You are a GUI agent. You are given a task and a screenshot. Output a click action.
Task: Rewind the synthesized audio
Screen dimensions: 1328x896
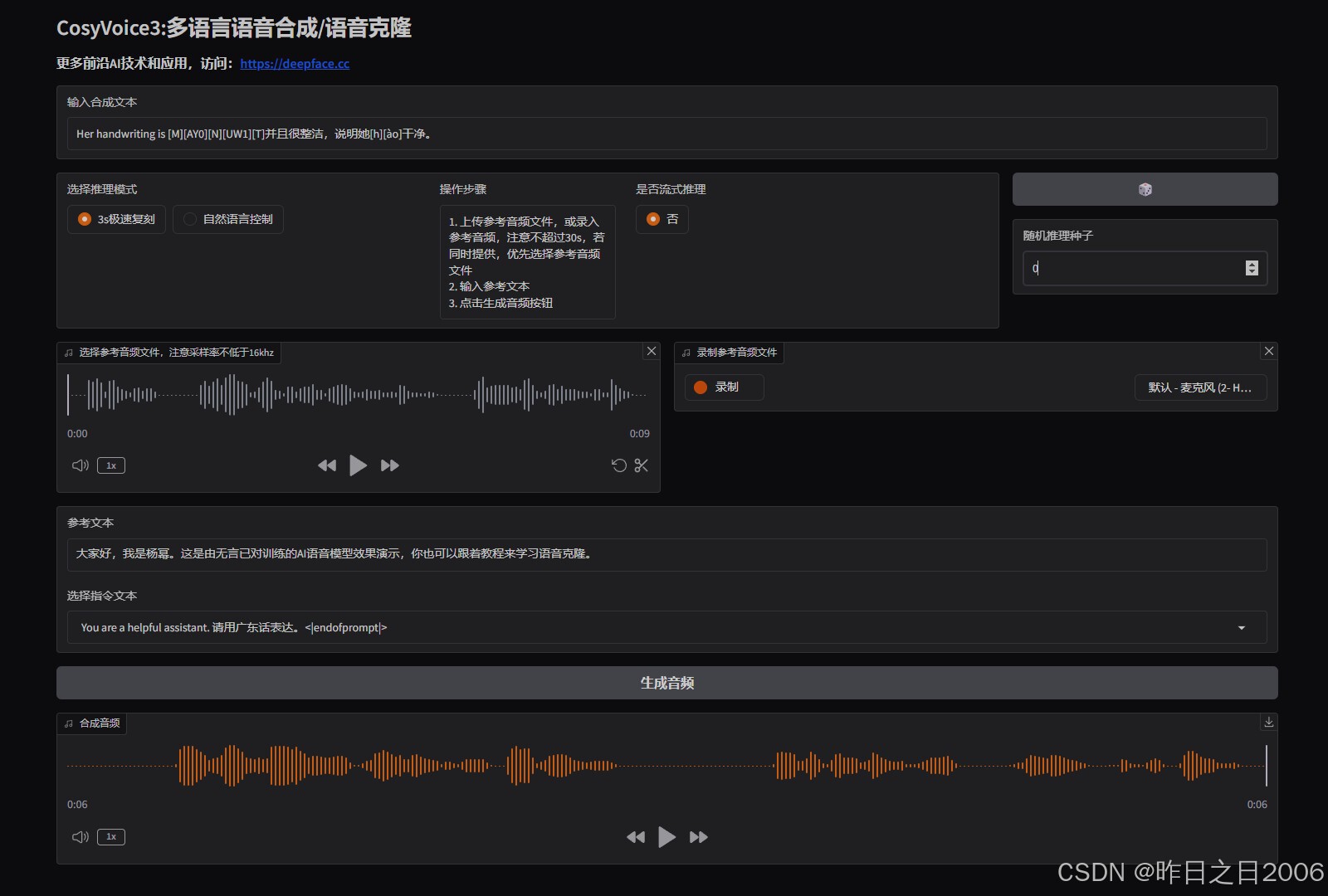(636, 837)
